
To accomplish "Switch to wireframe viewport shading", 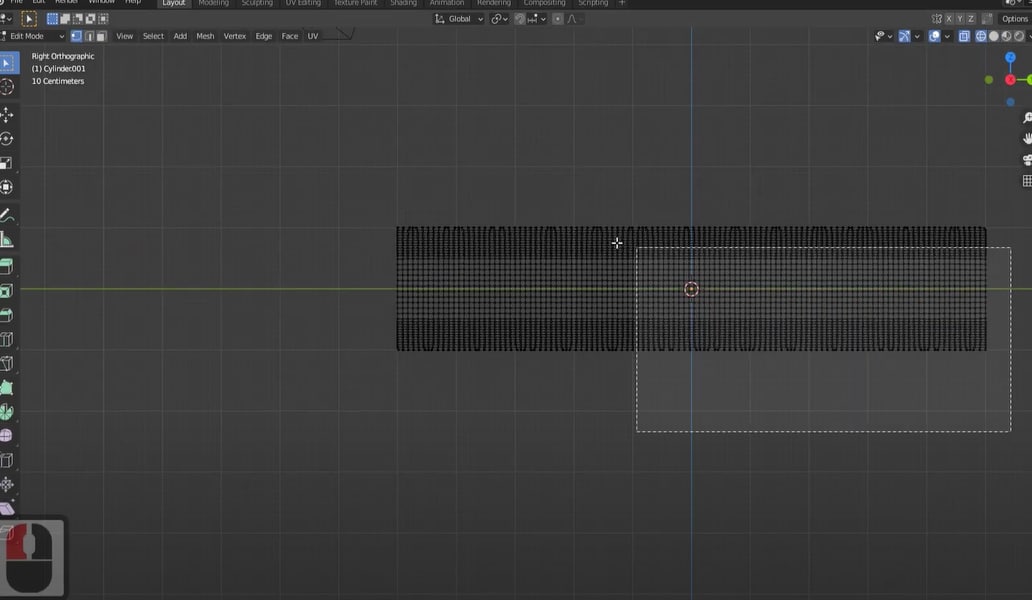I will 981,36.
